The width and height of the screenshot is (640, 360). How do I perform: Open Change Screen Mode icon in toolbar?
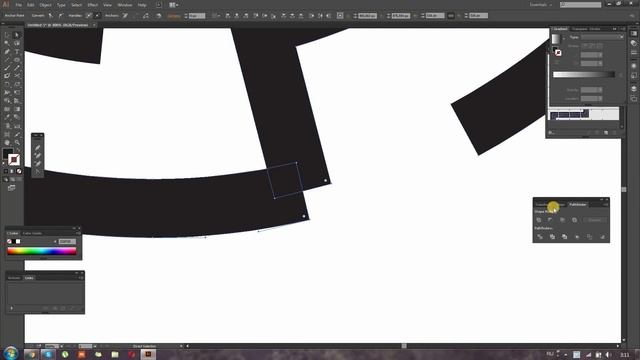(x=11, y=188)
